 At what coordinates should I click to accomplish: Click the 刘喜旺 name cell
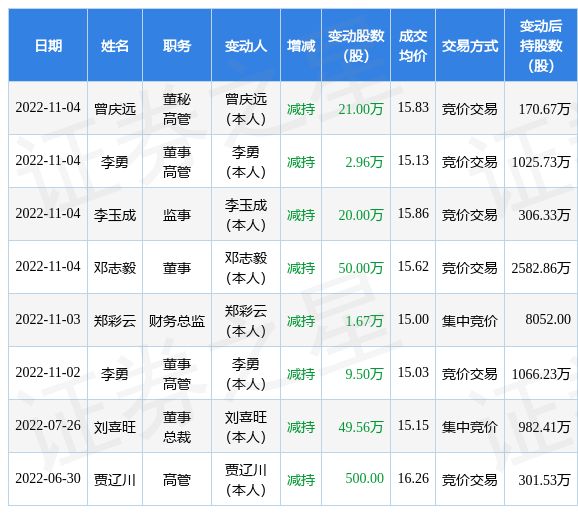pos(115,427)
